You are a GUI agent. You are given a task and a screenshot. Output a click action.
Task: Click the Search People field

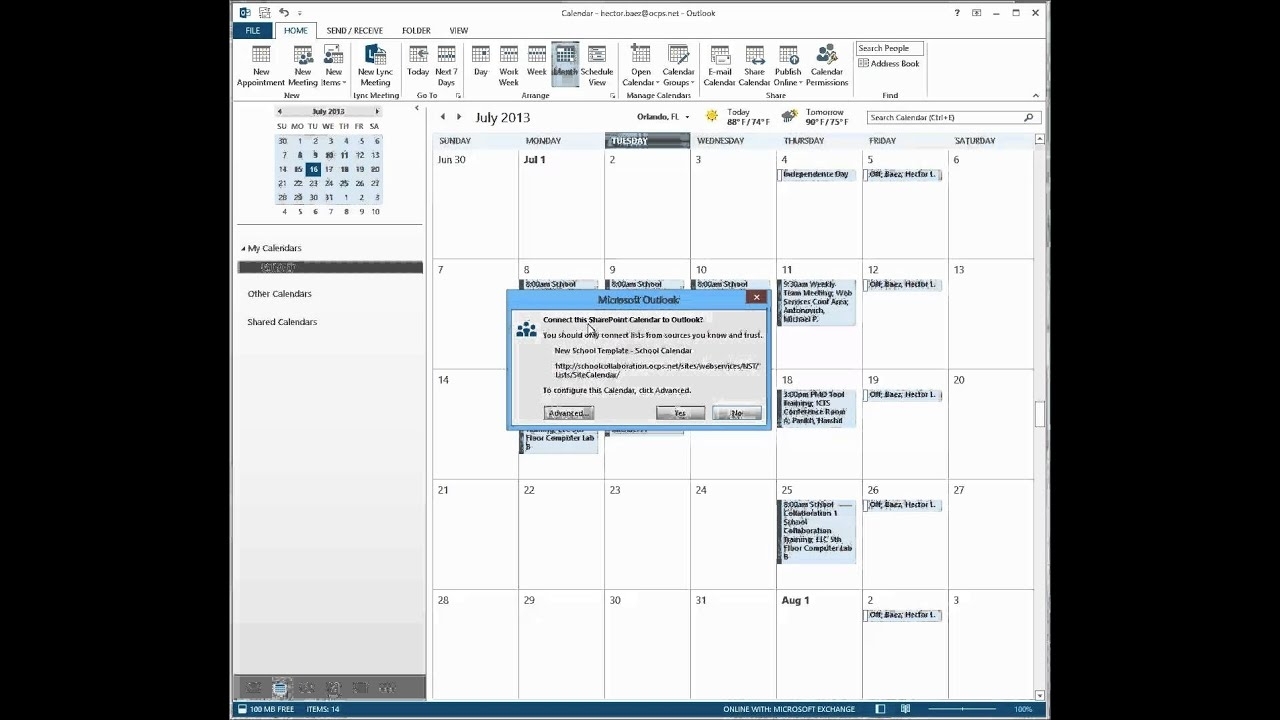[889, 48]
